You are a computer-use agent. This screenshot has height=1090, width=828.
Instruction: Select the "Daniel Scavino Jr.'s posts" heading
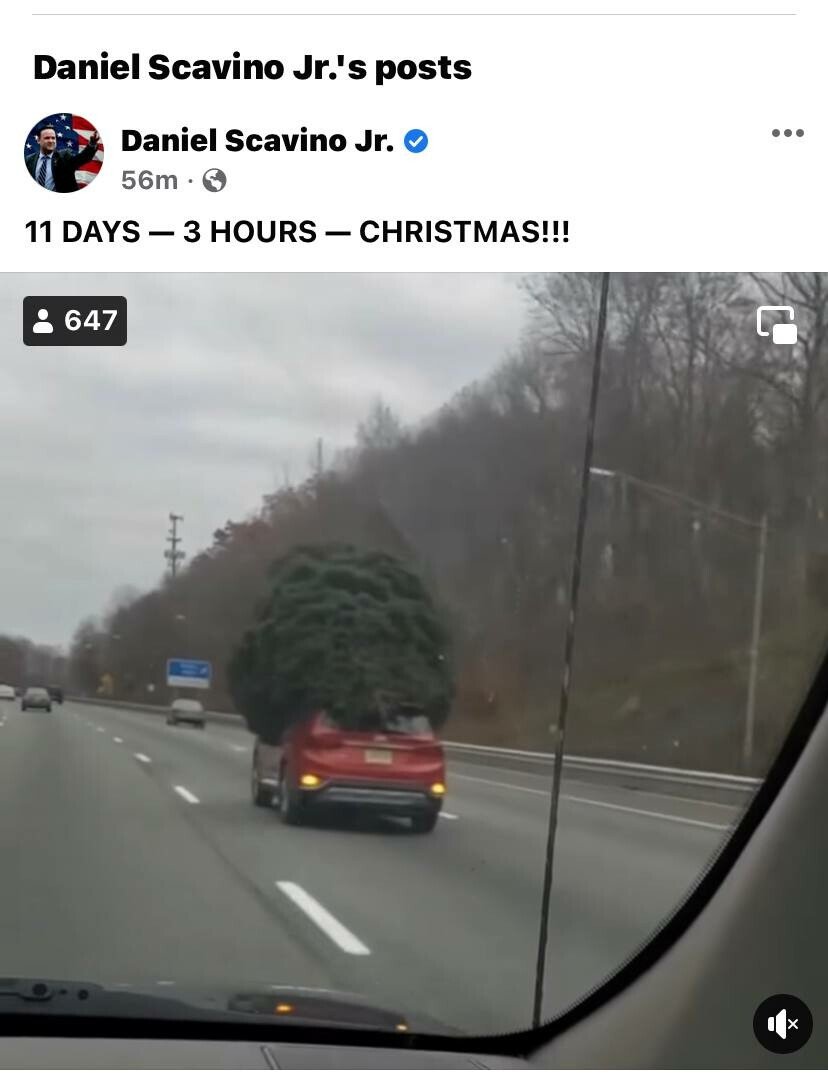click(x=252, y=67)
